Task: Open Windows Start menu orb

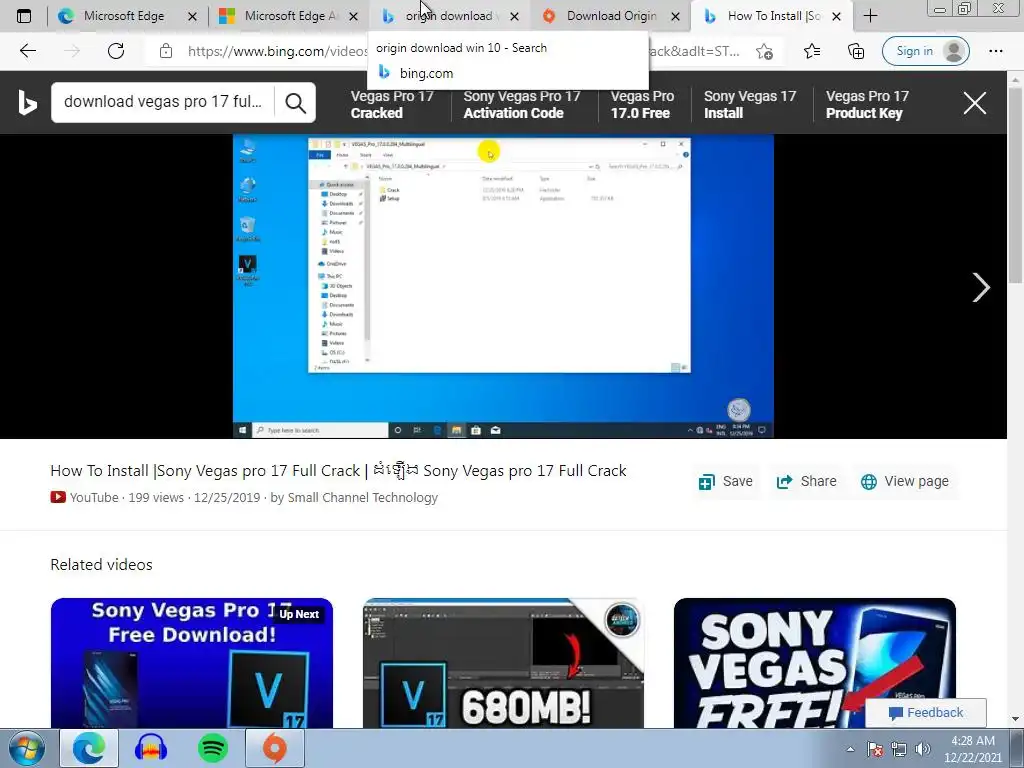Action: pos(26,748)
